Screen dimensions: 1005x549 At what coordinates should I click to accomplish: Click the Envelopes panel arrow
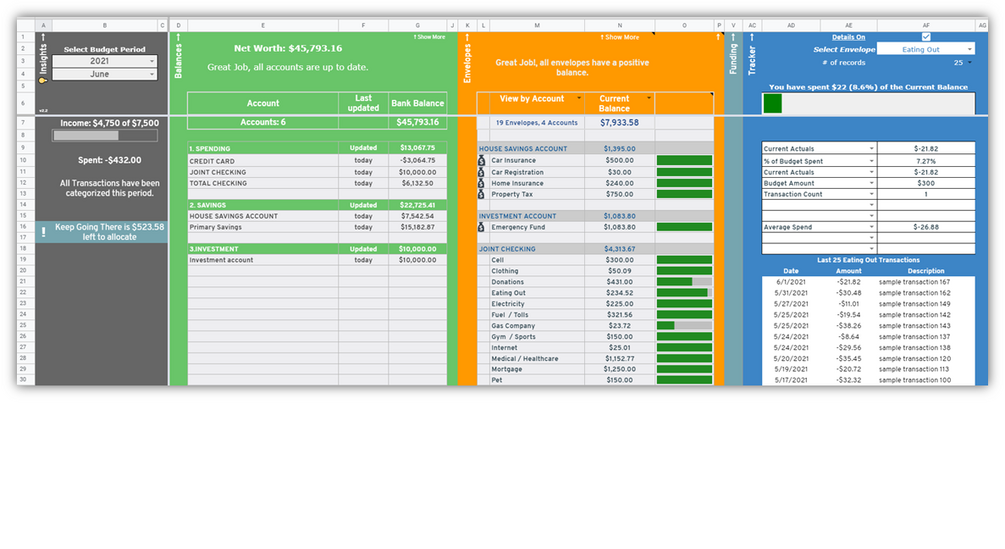(467, 37)
